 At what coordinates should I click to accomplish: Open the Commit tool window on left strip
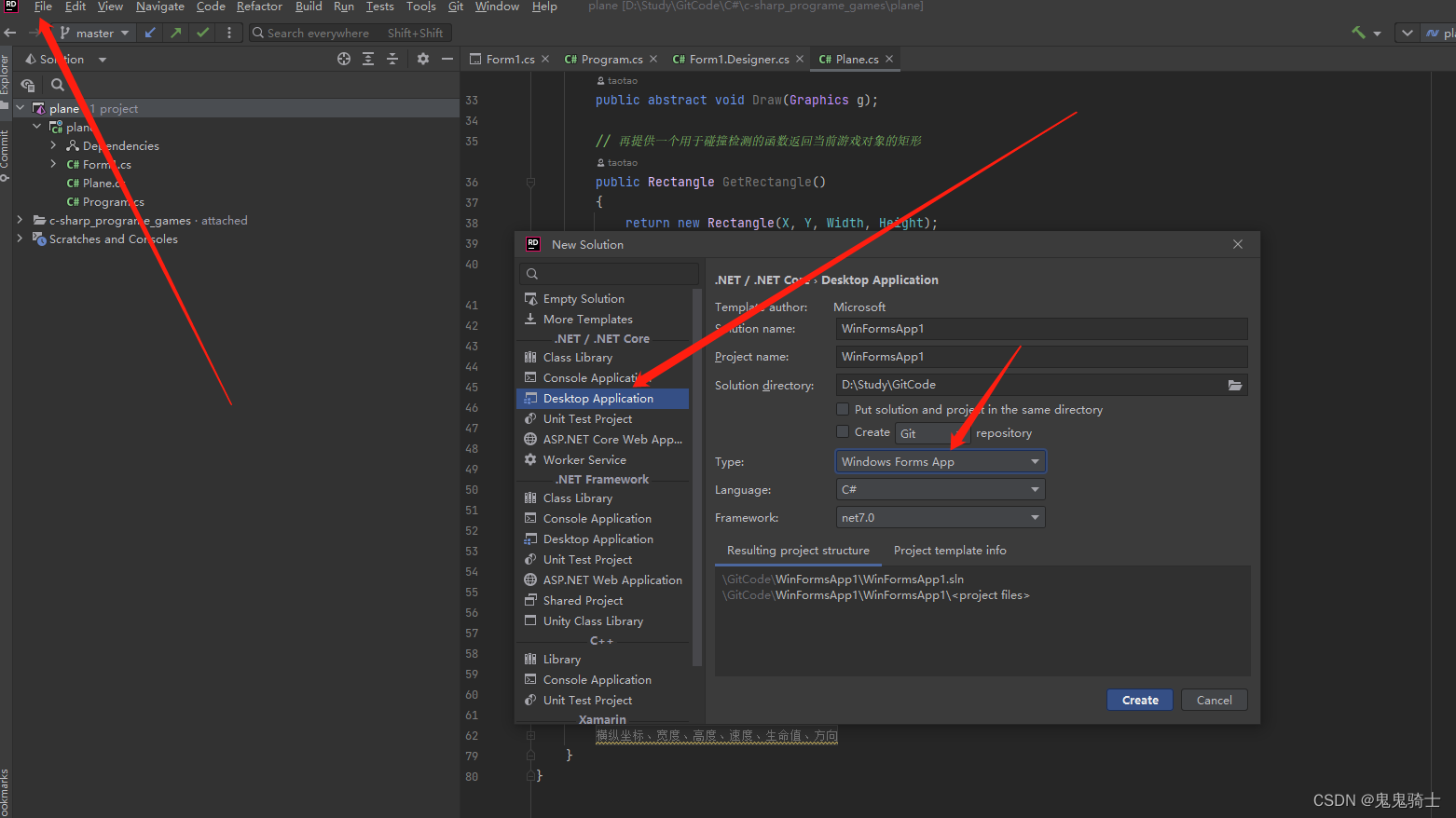(5, 154)
